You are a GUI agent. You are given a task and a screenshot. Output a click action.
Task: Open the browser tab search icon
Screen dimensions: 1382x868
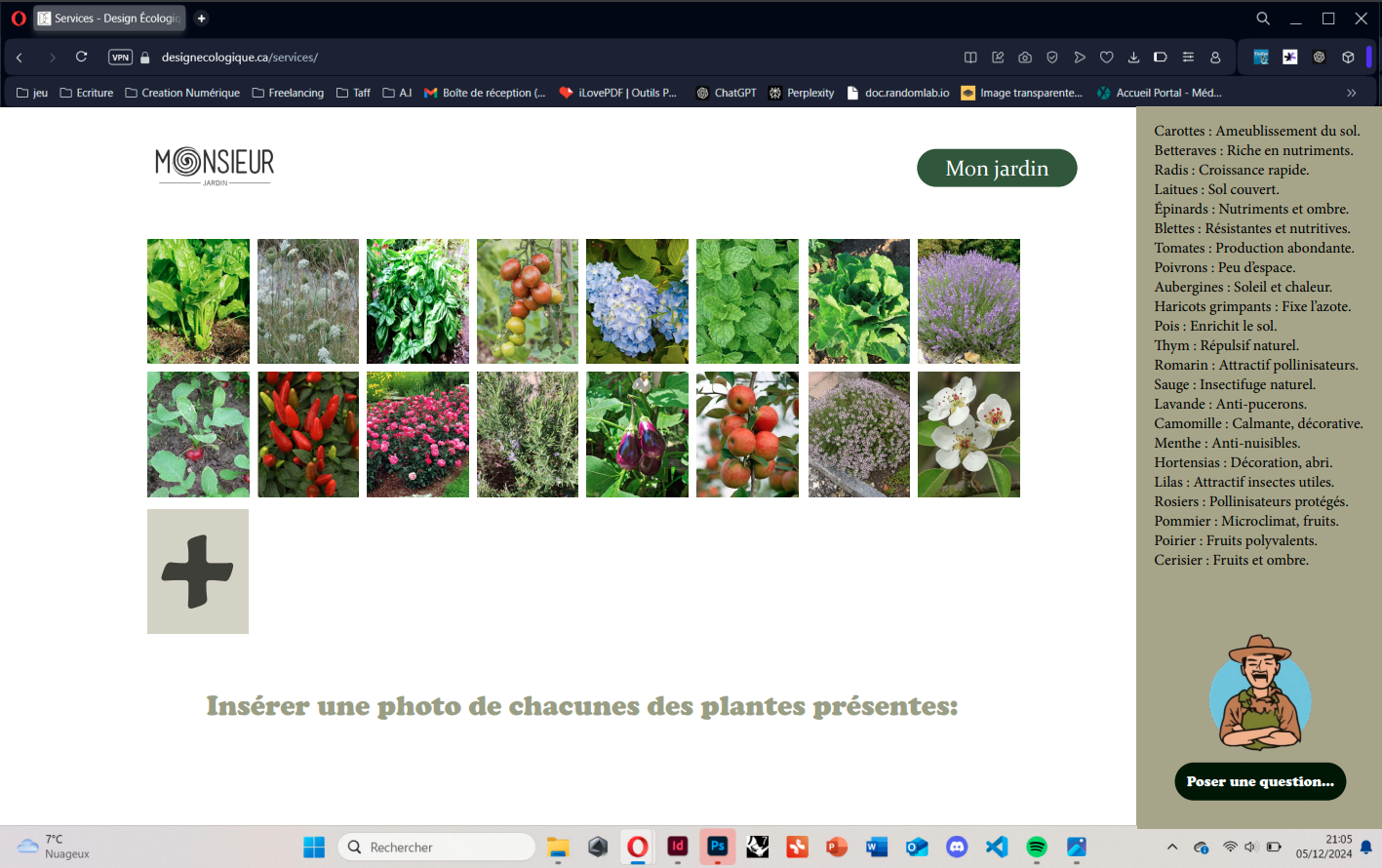click(1263, 19)
